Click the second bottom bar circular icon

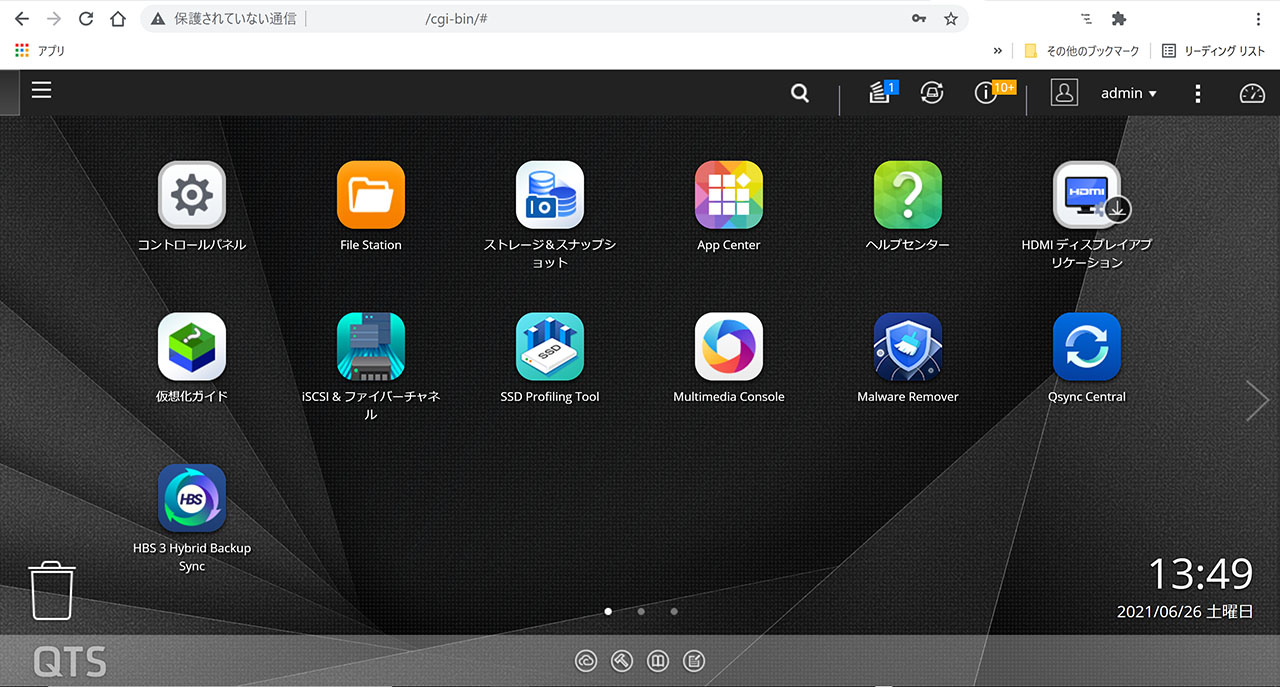point(622,660)
